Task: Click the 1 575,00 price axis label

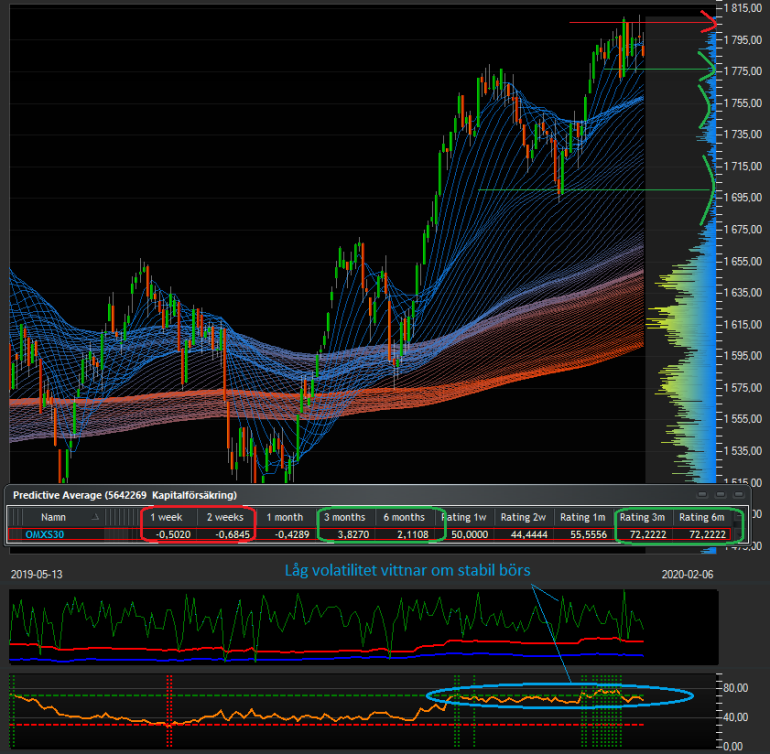Action: 742,388
